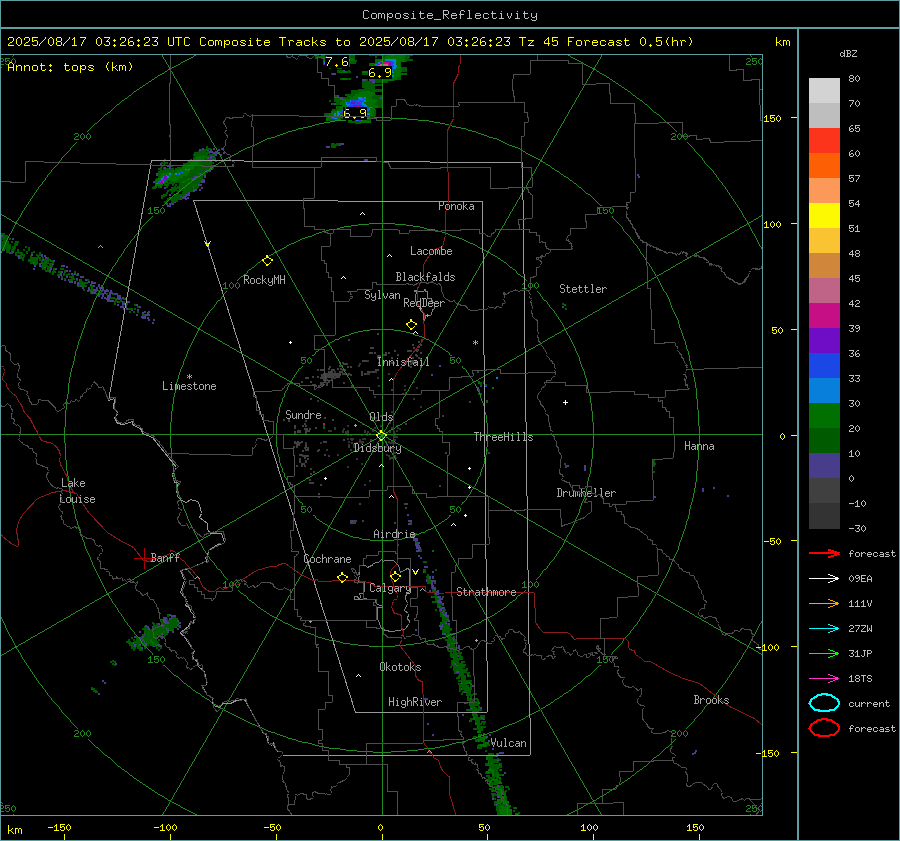900x841 pixels.
Task: Click the Drumheller label
Action: coord(586,493)
